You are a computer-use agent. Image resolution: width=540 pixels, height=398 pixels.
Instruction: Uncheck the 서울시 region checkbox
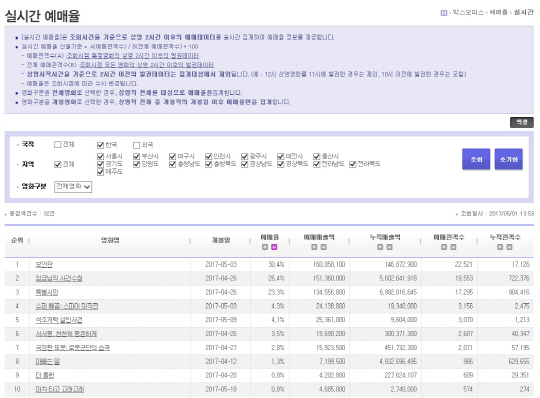click(100, 157)
